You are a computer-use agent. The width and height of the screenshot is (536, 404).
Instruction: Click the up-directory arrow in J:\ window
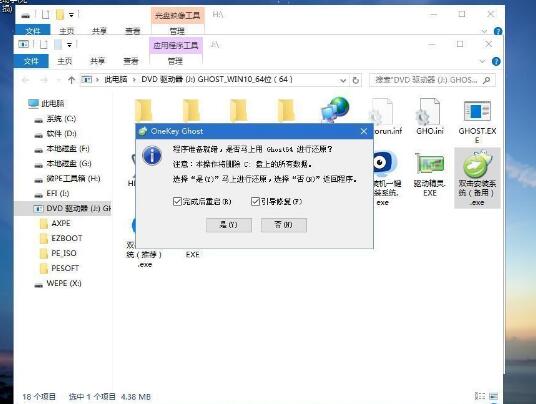[71, 80]
